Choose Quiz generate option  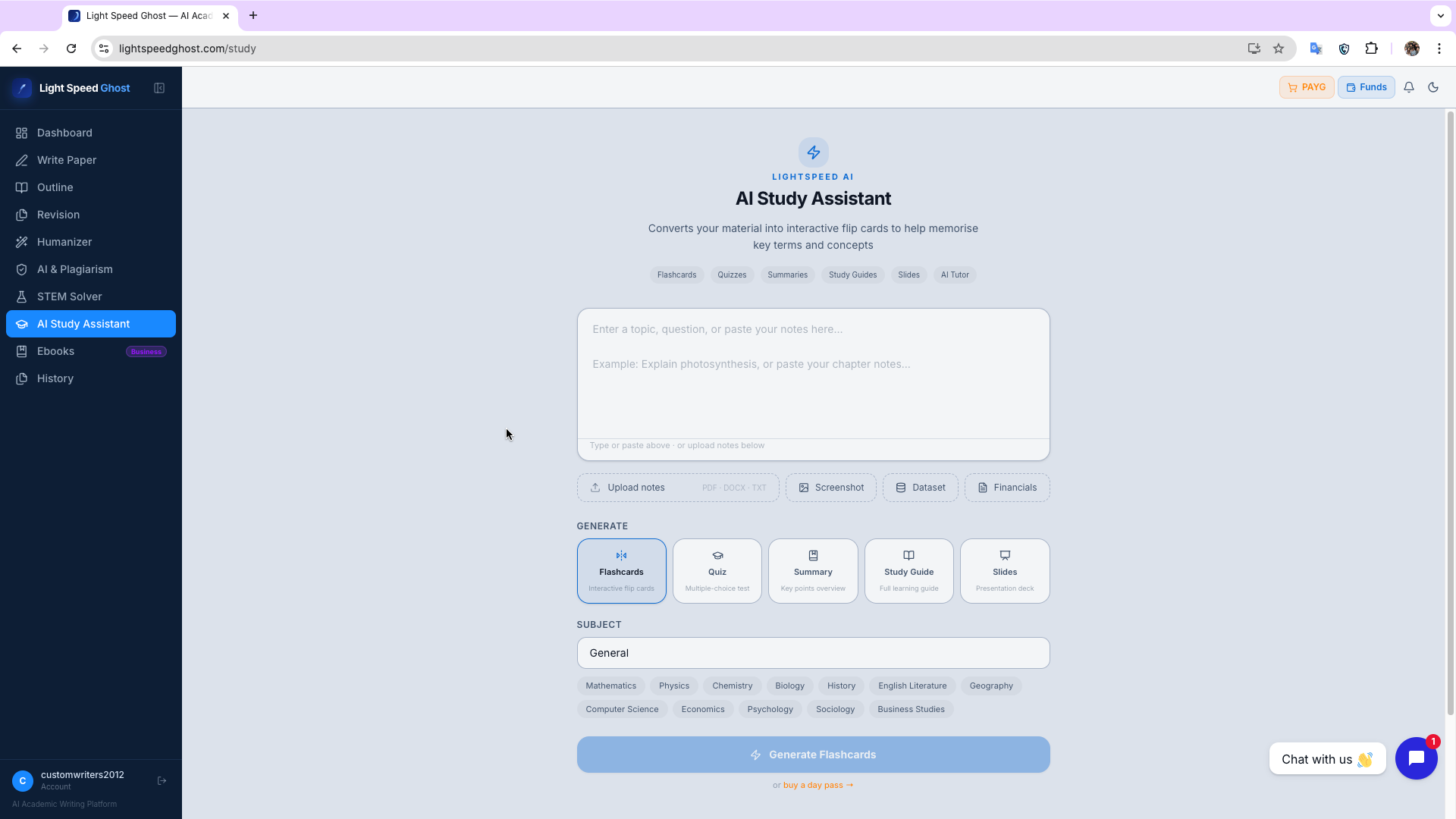[x=717, y=571]
